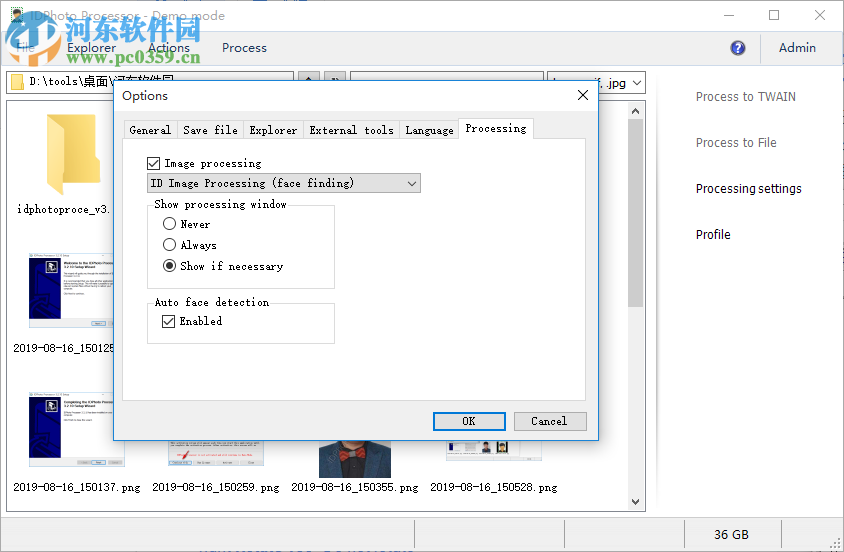Click the 36 GB status bar entry
This screenshot has width=844, height=552.
coord(732,535)
